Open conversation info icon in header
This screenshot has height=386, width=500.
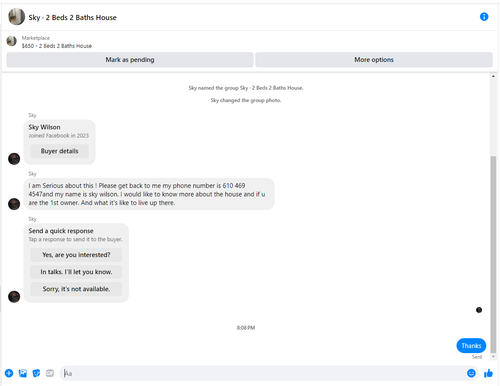[x=484, y=17]
